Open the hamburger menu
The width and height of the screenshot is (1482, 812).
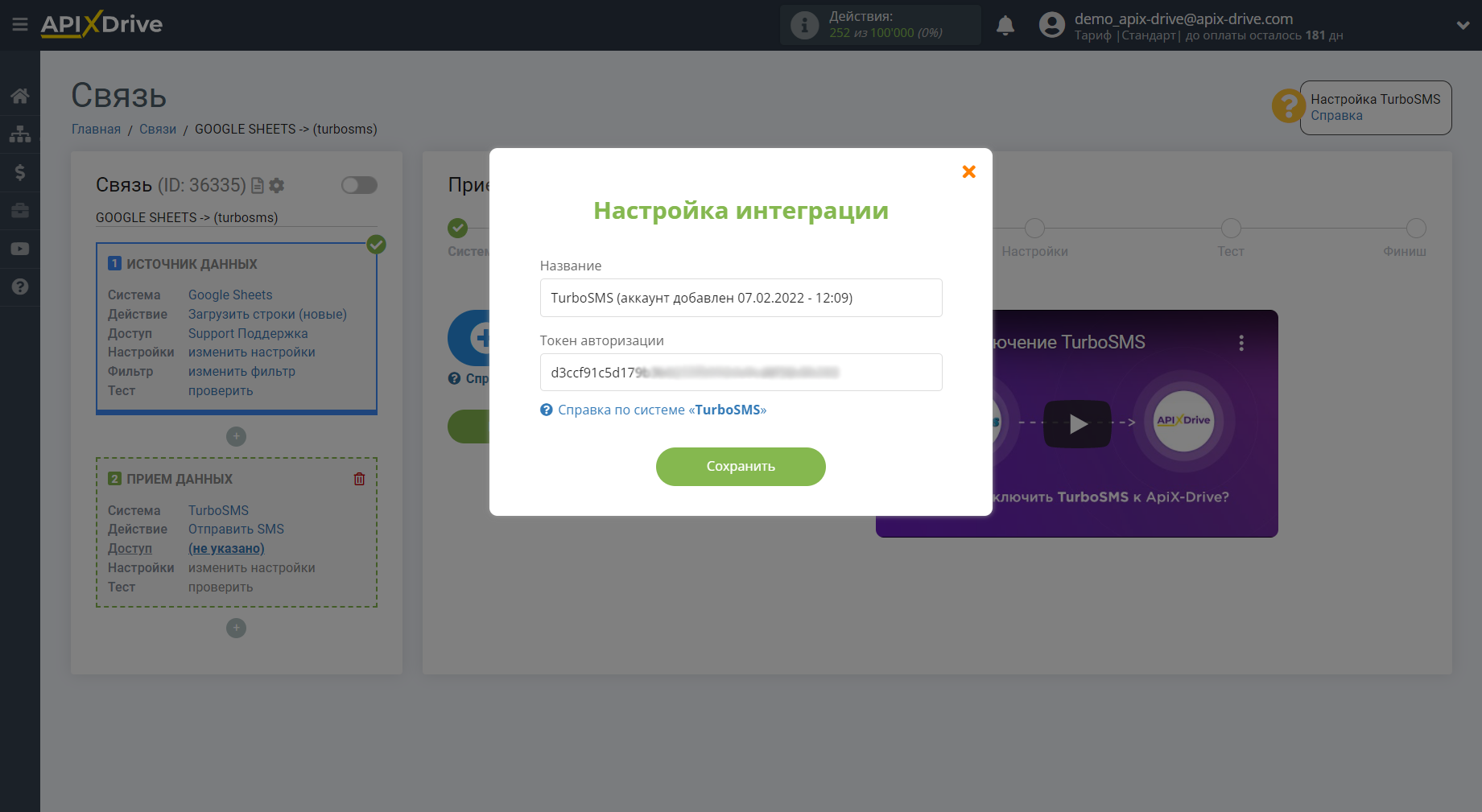[20, 25]
